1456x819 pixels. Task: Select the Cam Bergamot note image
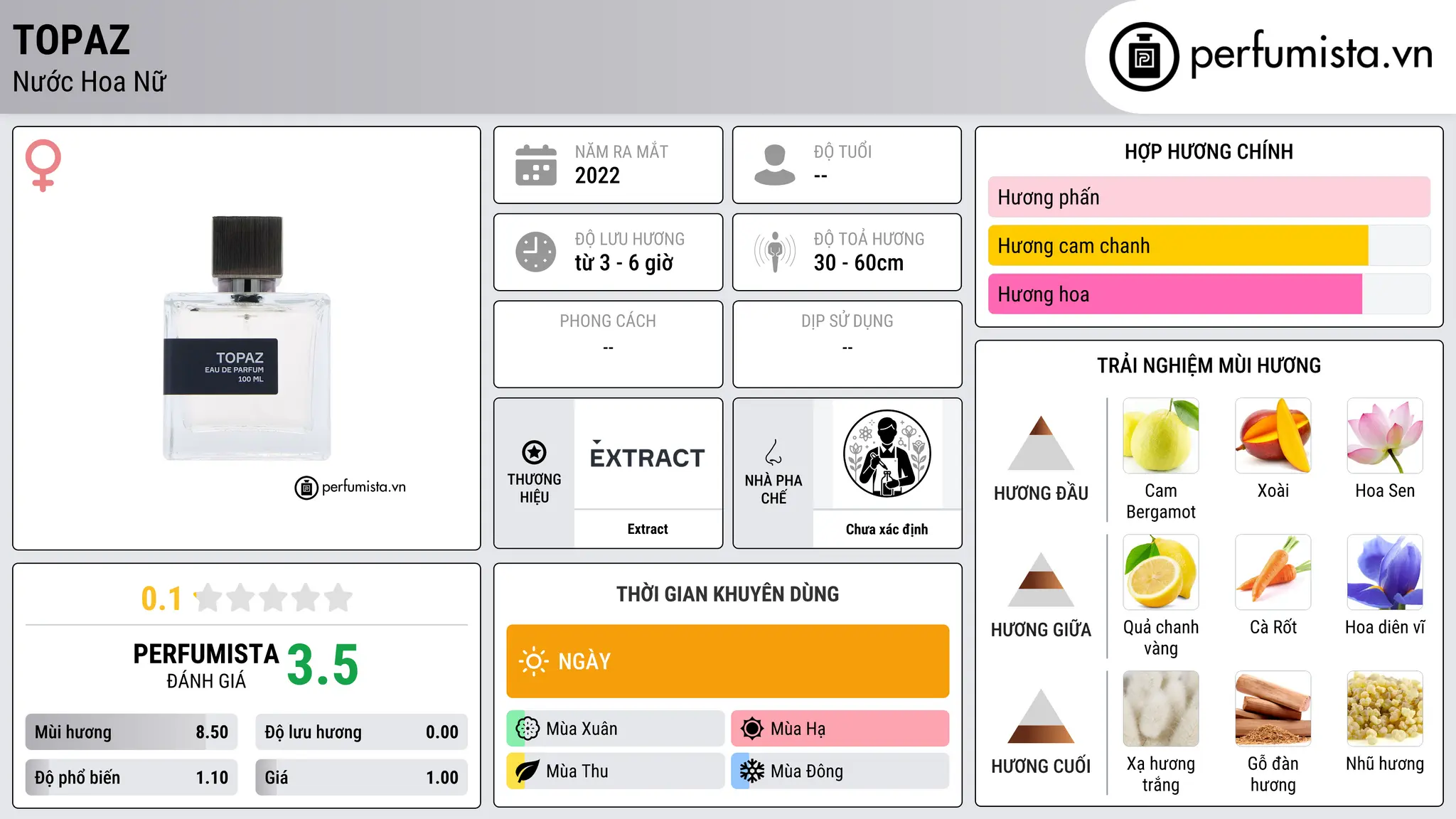[1161, 436]
